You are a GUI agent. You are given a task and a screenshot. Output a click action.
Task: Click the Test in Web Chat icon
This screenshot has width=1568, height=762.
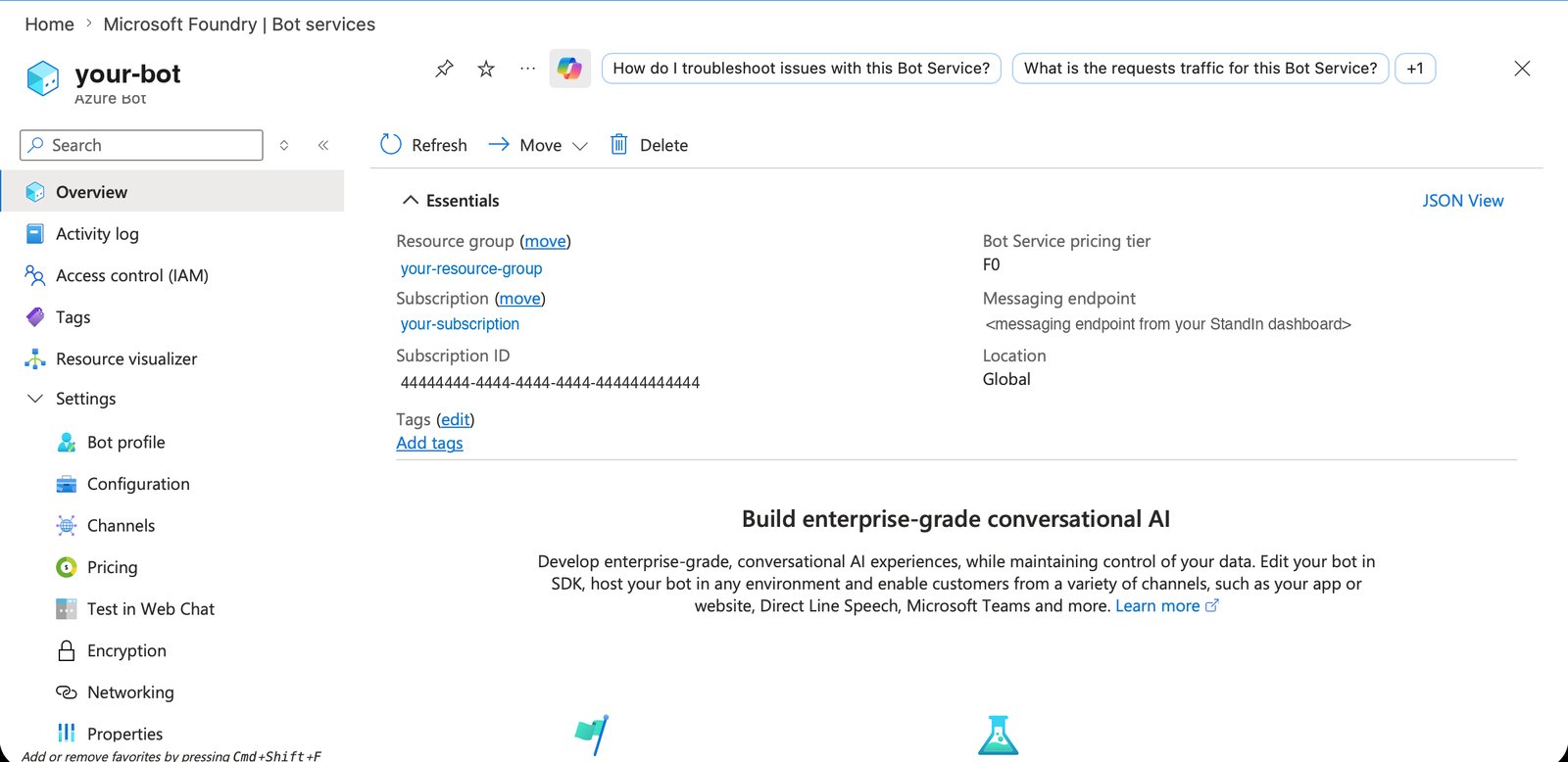pos(67,609)
